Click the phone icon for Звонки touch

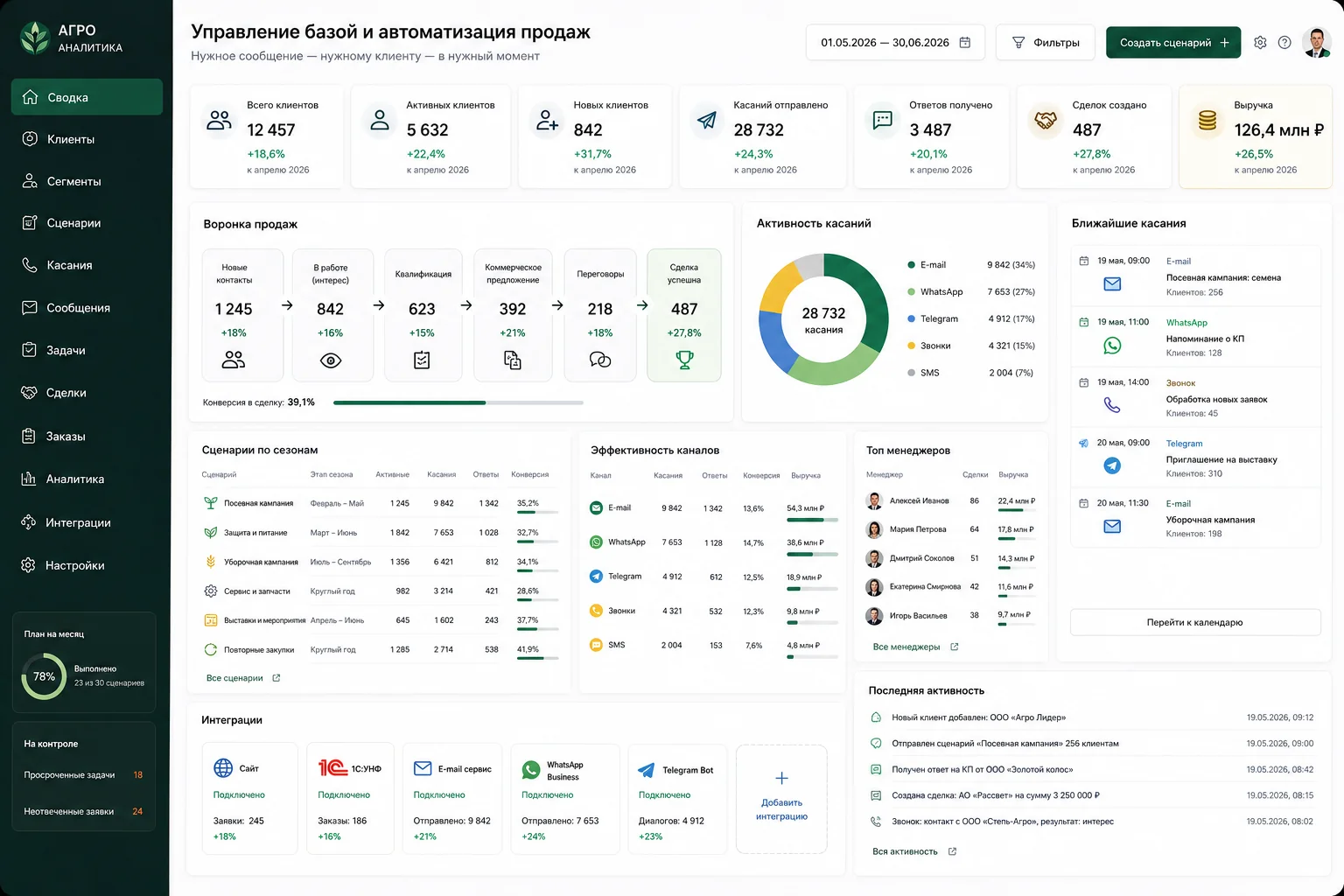[x=1112, y=405]
